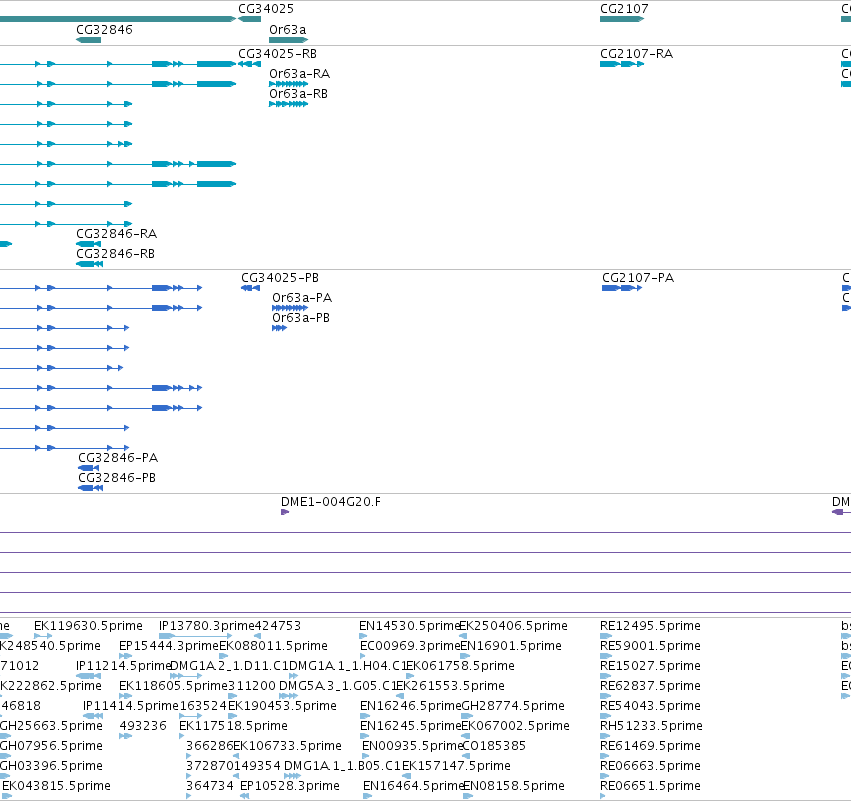Click the Or63a-PA protein label
Image resolution: width=851 pixels, height=801 pixels.
click(x=302, y=298)
